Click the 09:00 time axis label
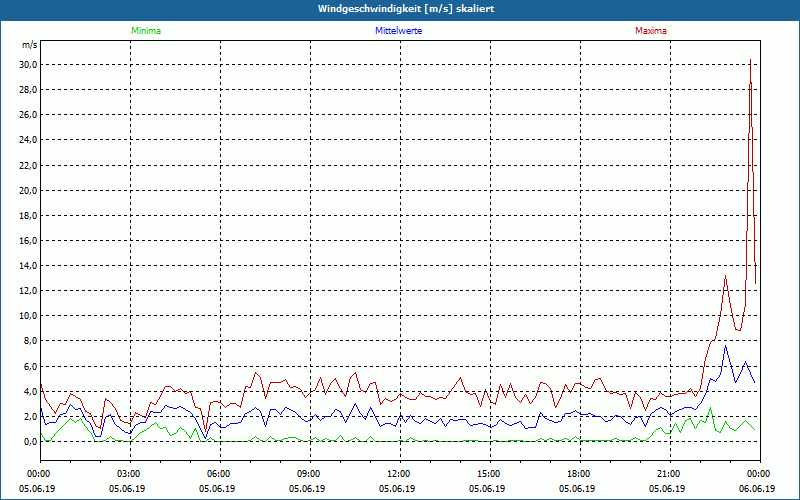 [310, 474]
